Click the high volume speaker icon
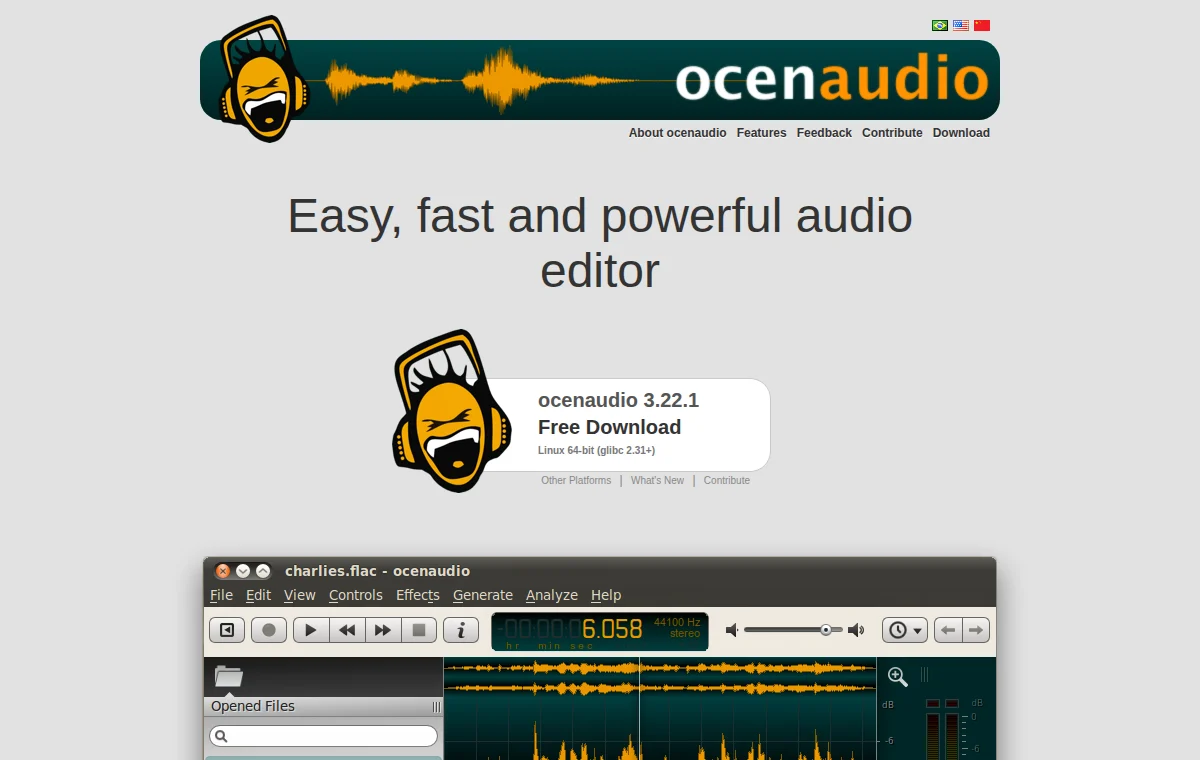This screenshot has width=1200, height=760. pyautogui.click(x=856, y=630)
